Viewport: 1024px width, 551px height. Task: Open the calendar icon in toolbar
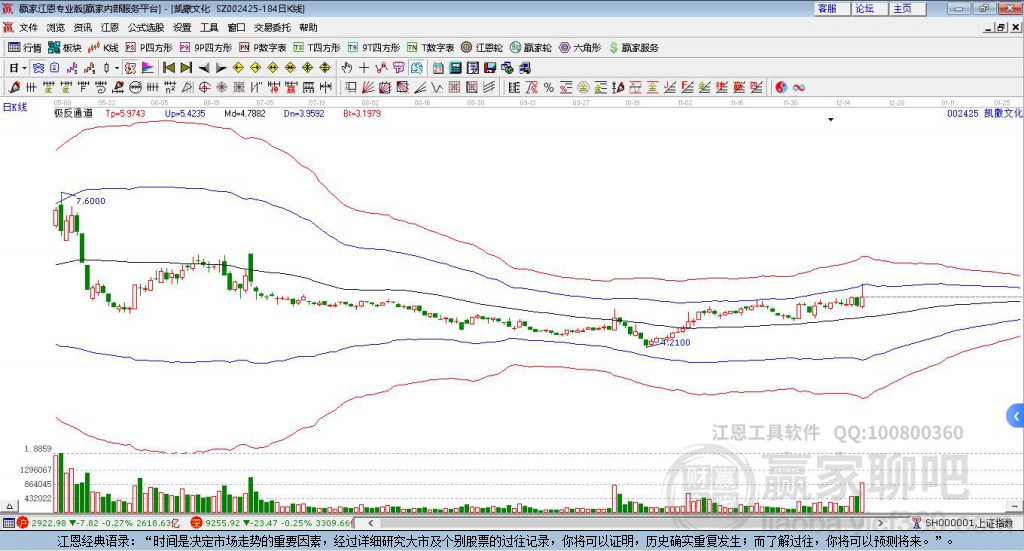point(438,68)
